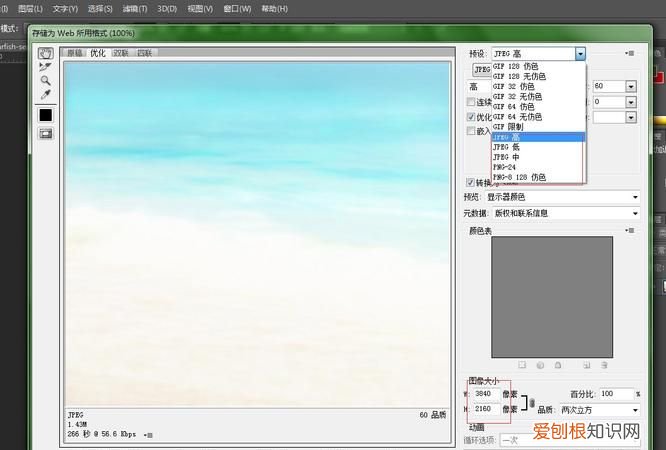Select the Eyedropper tool

pos(45,95)
